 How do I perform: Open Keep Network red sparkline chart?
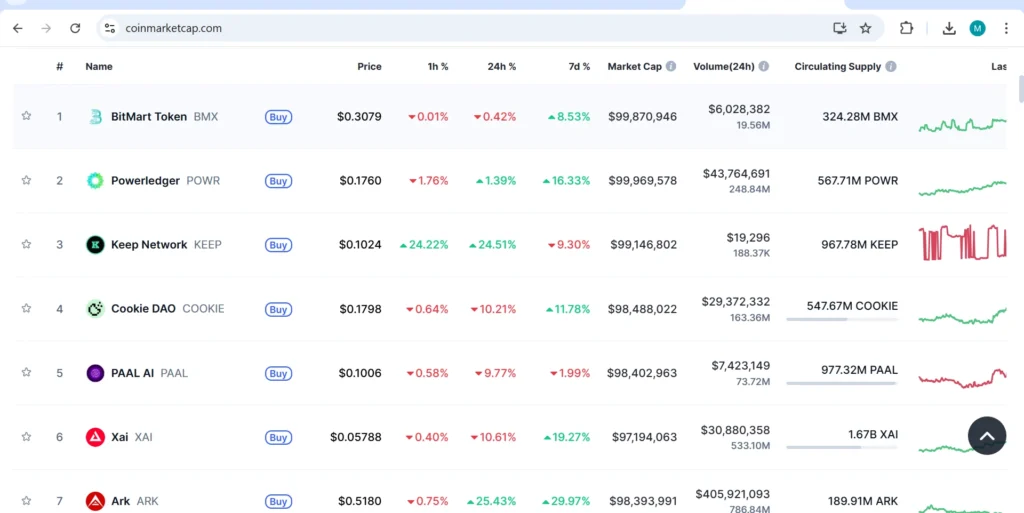[x=962, y=243]
